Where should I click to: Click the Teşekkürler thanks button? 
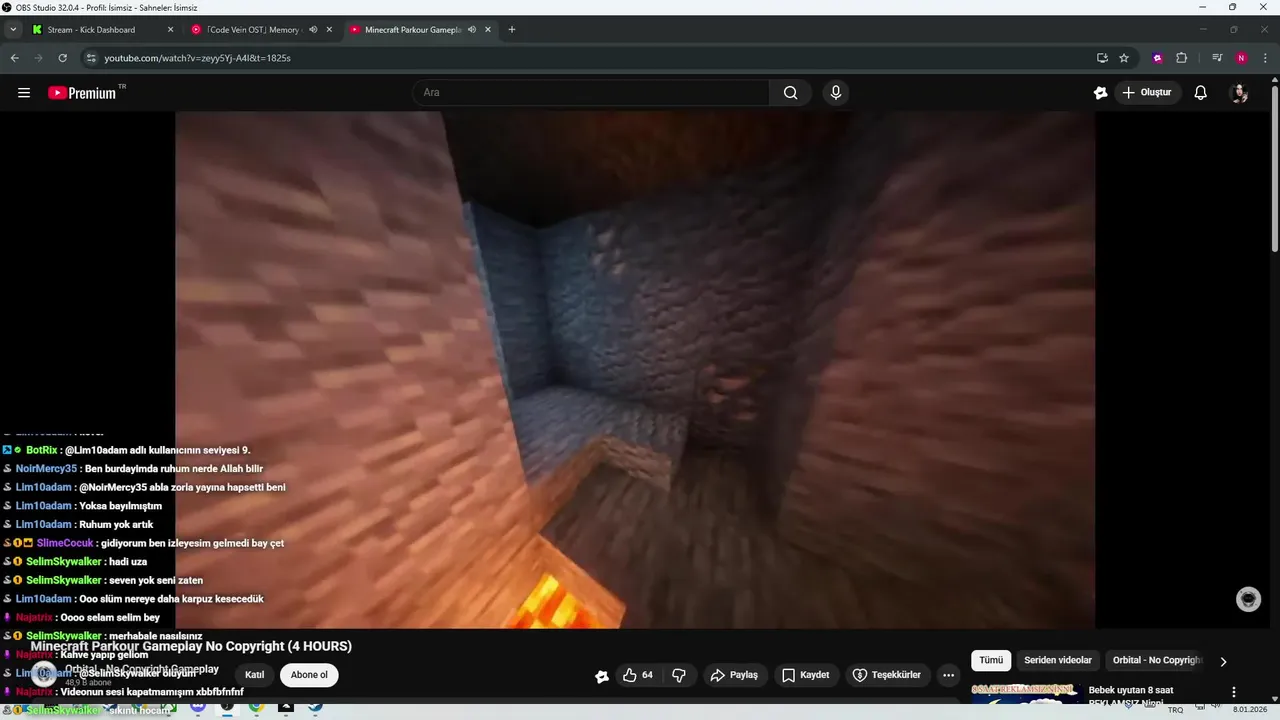tap(887, 675)
